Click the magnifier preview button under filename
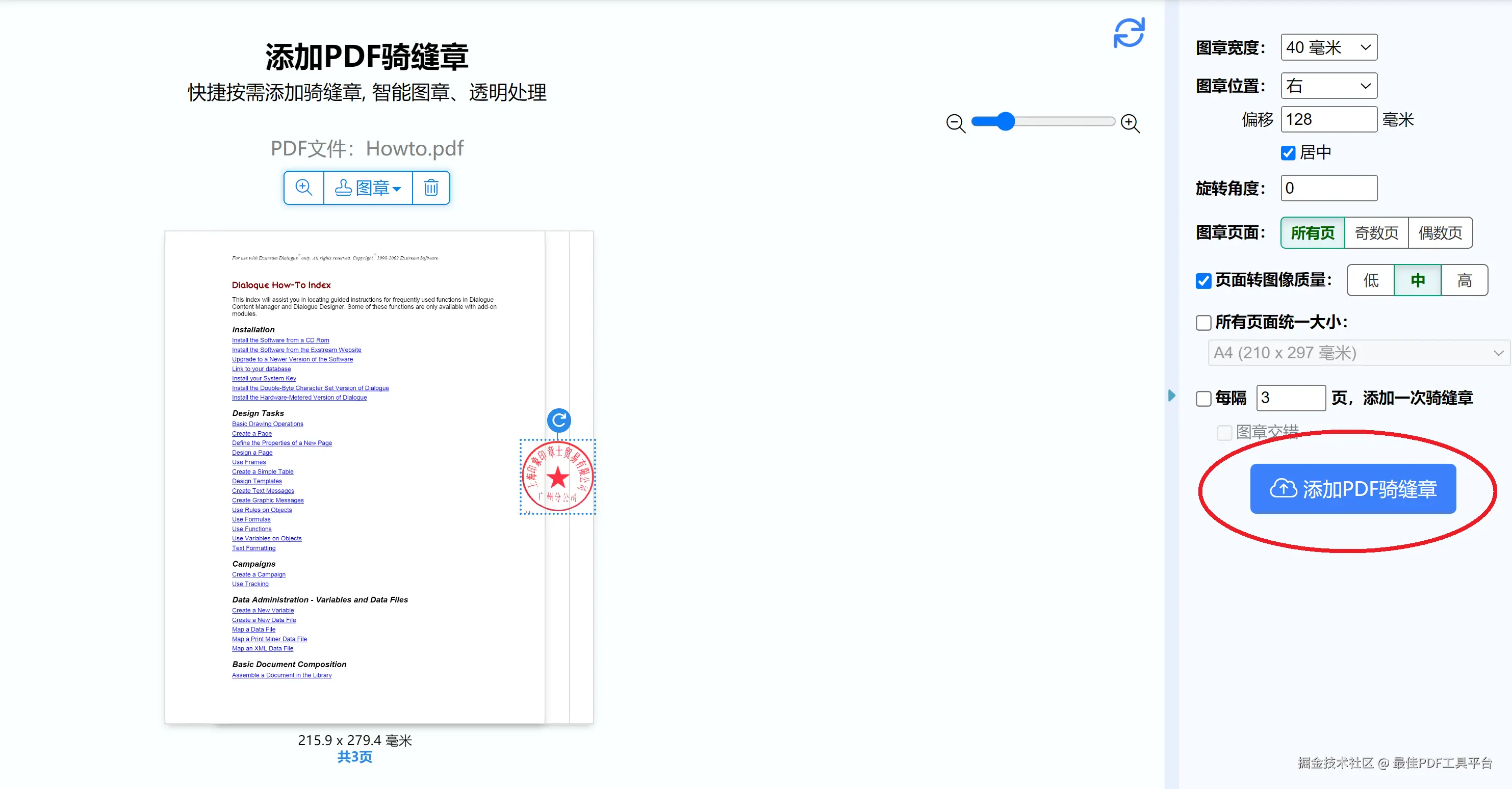 click(303, 188)
